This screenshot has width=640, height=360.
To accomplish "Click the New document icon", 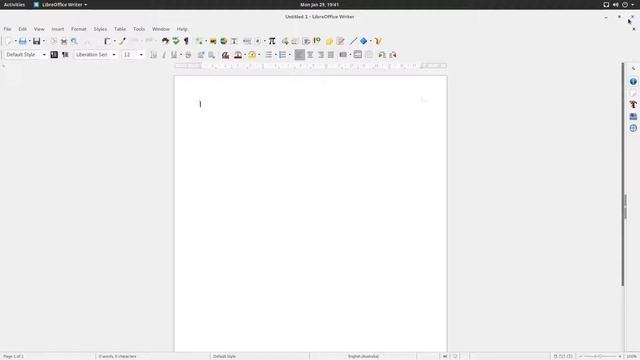I will point(9,41).
